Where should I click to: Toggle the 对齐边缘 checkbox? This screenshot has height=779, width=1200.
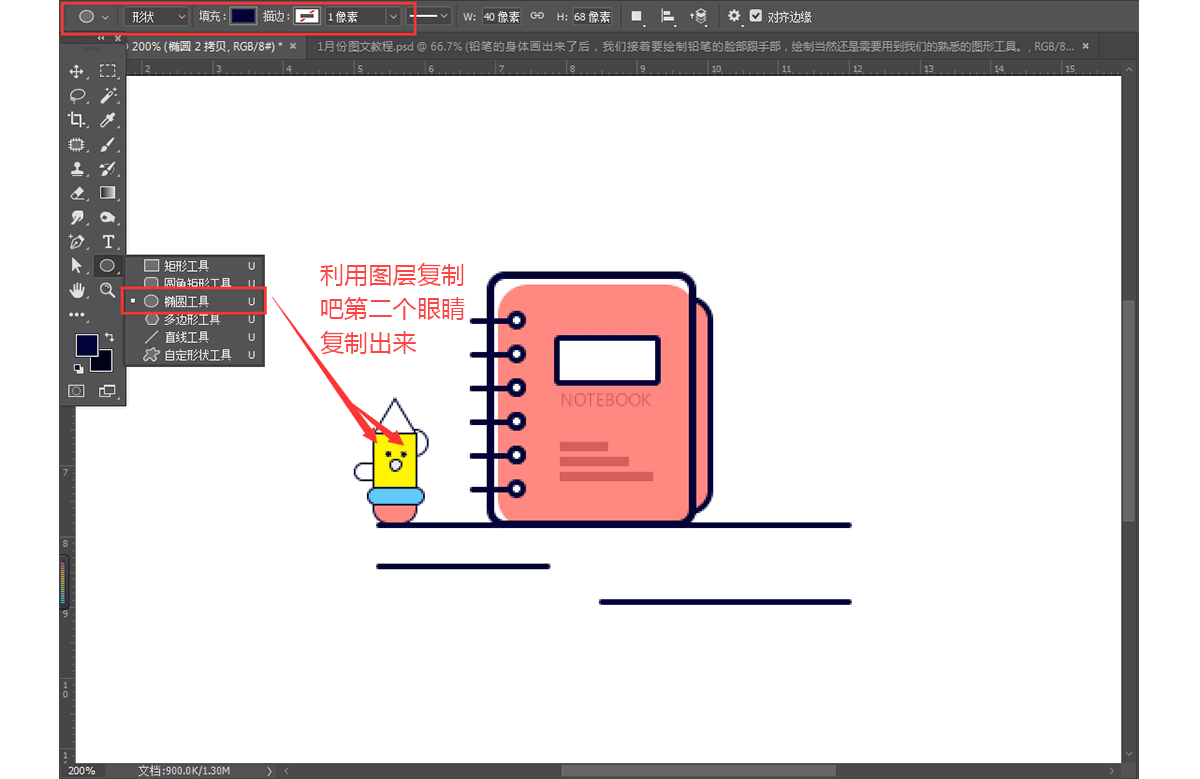(x=756, y=16)
